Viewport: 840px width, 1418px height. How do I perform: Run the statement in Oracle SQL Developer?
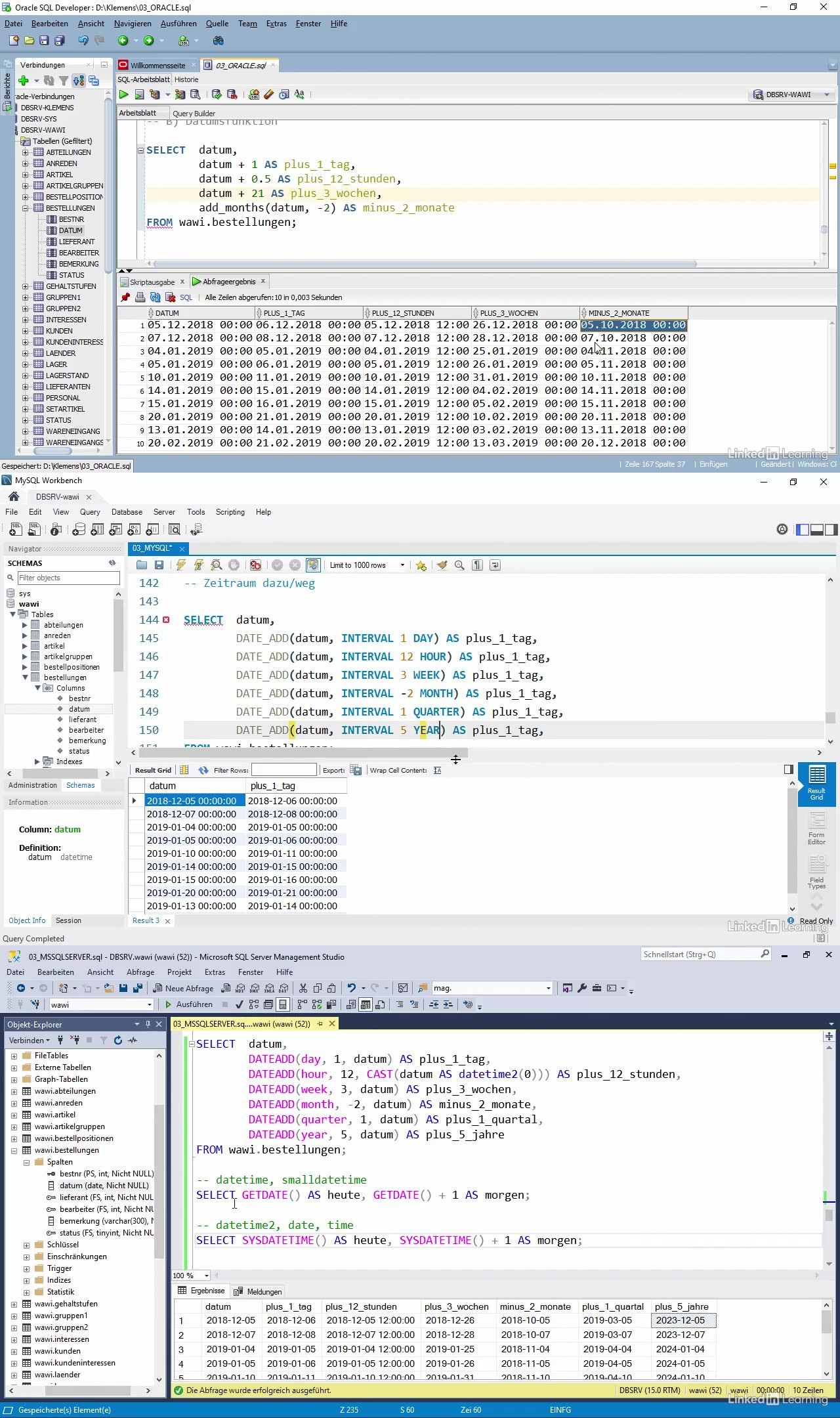click(123, 95)
